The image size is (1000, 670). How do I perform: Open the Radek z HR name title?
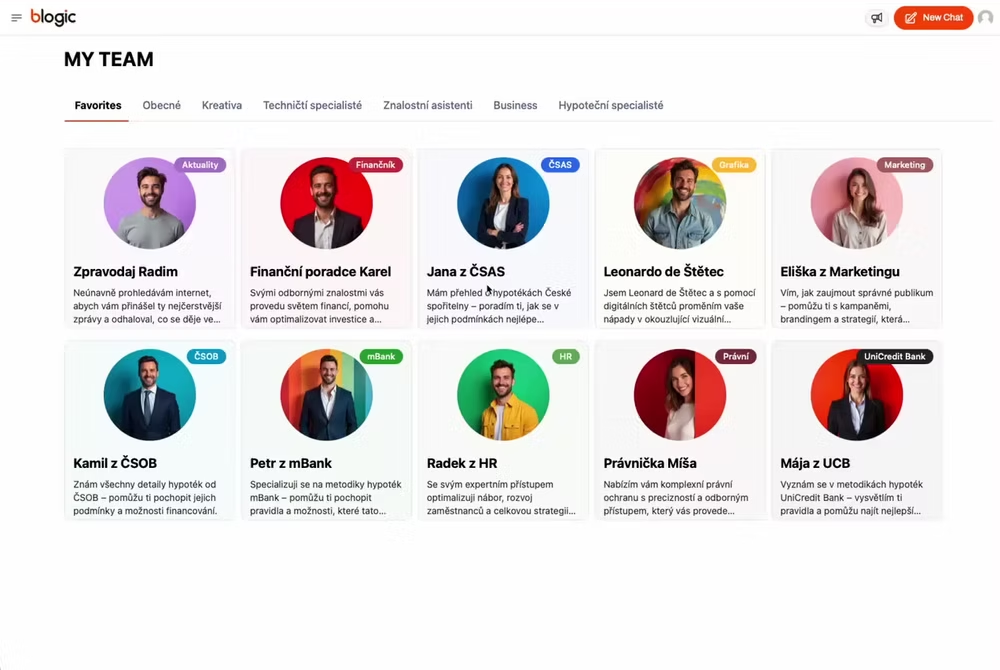pyautogui.click(x=462, y=463)
